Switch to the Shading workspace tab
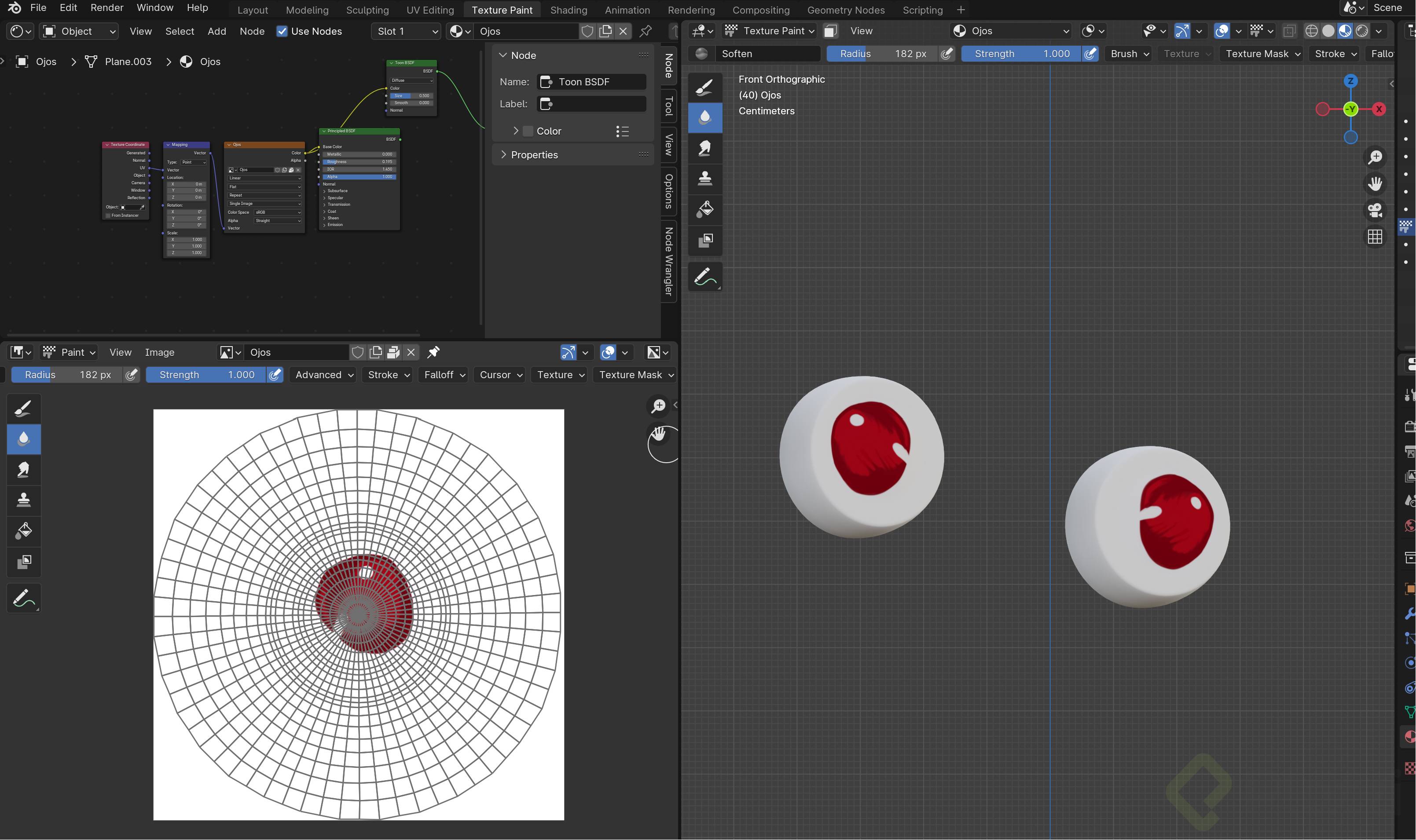Viewport: 1416px width, 840px height. pos(568,10)
